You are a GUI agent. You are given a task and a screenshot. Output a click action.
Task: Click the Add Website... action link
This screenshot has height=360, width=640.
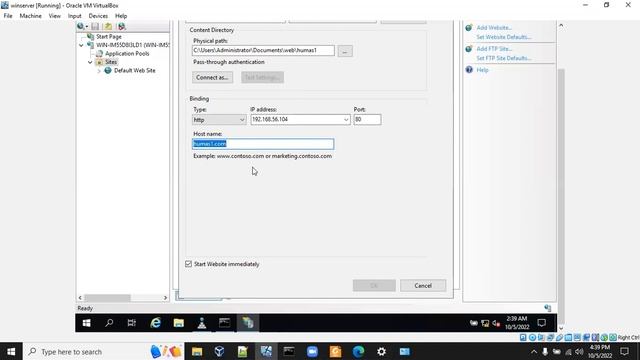494,28
